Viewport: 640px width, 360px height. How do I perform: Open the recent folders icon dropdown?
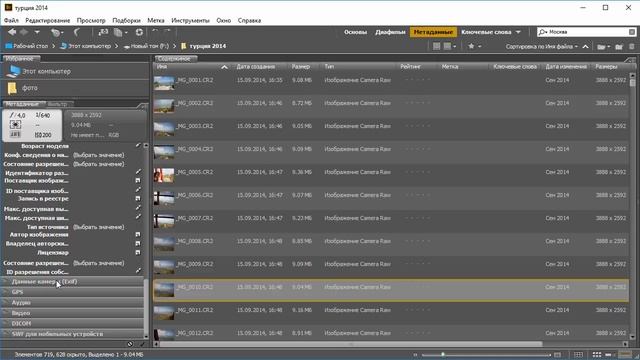coord(603,47)
